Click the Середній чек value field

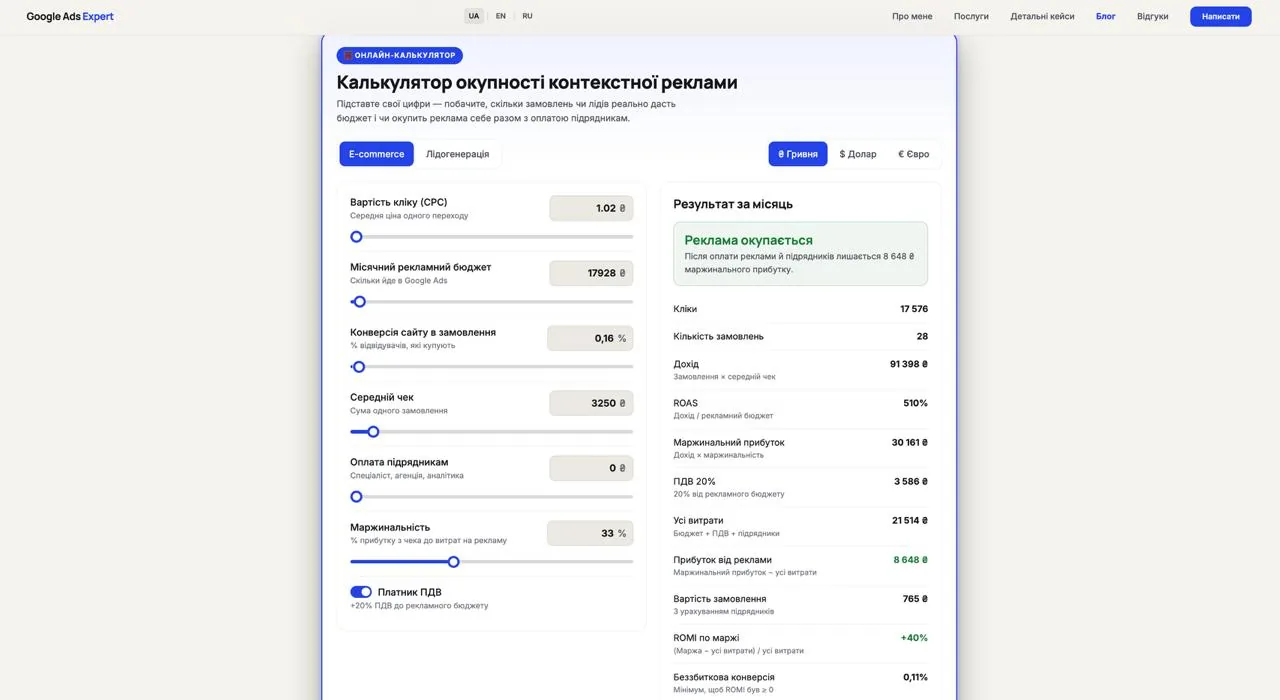coord(591,403)
